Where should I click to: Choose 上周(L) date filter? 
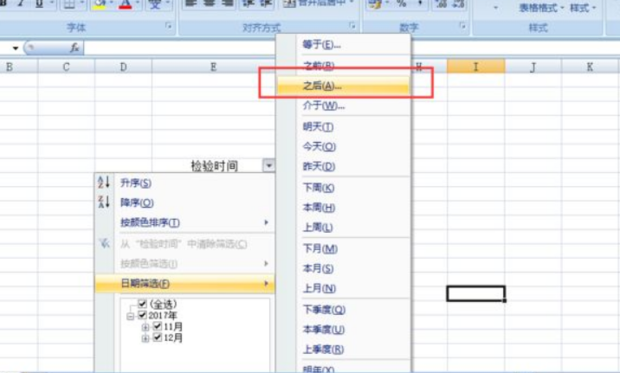point(343,227)
